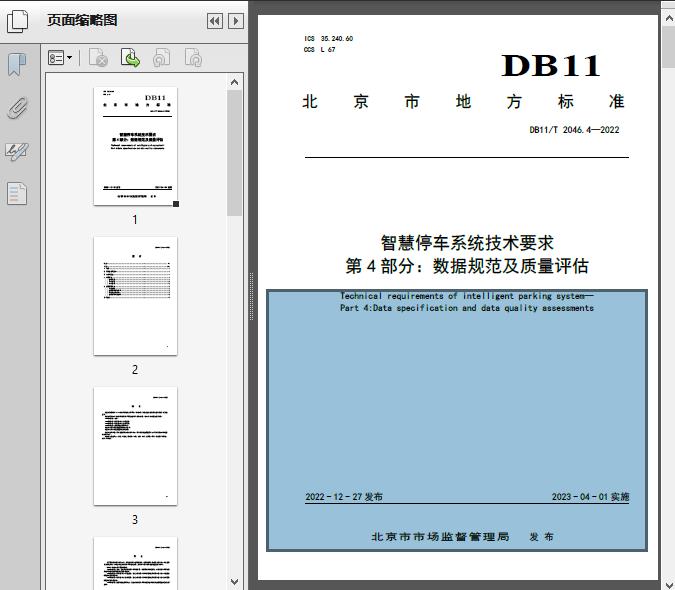Image resolution: width=675 pixels, height=590 pixels.
Task: Select page 2 thumbnail
Action: pos(135,296)
